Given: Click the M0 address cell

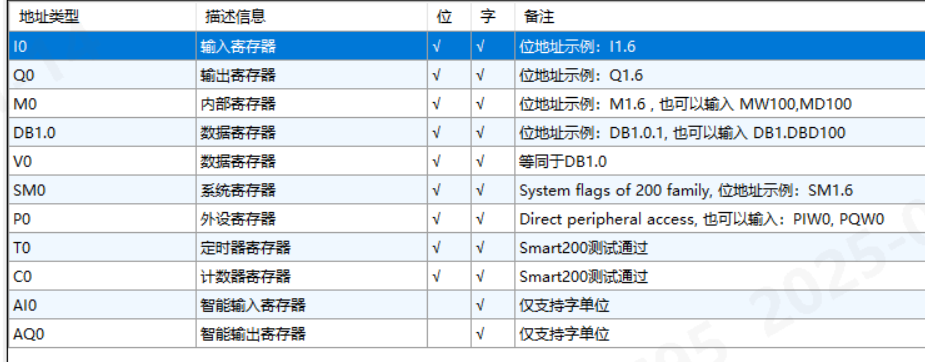Looking at the screenshot, I should pyautogui.click(x=103, y=104).
